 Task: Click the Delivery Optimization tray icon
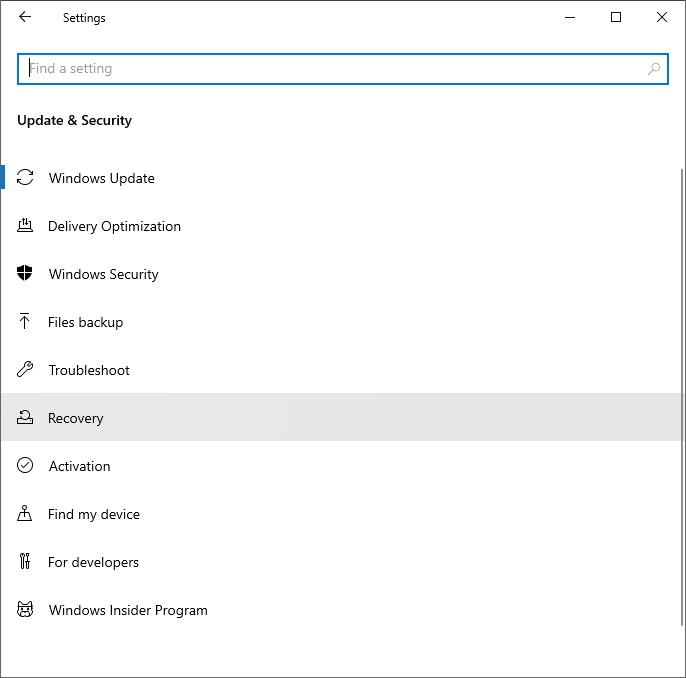coord(25,226)
